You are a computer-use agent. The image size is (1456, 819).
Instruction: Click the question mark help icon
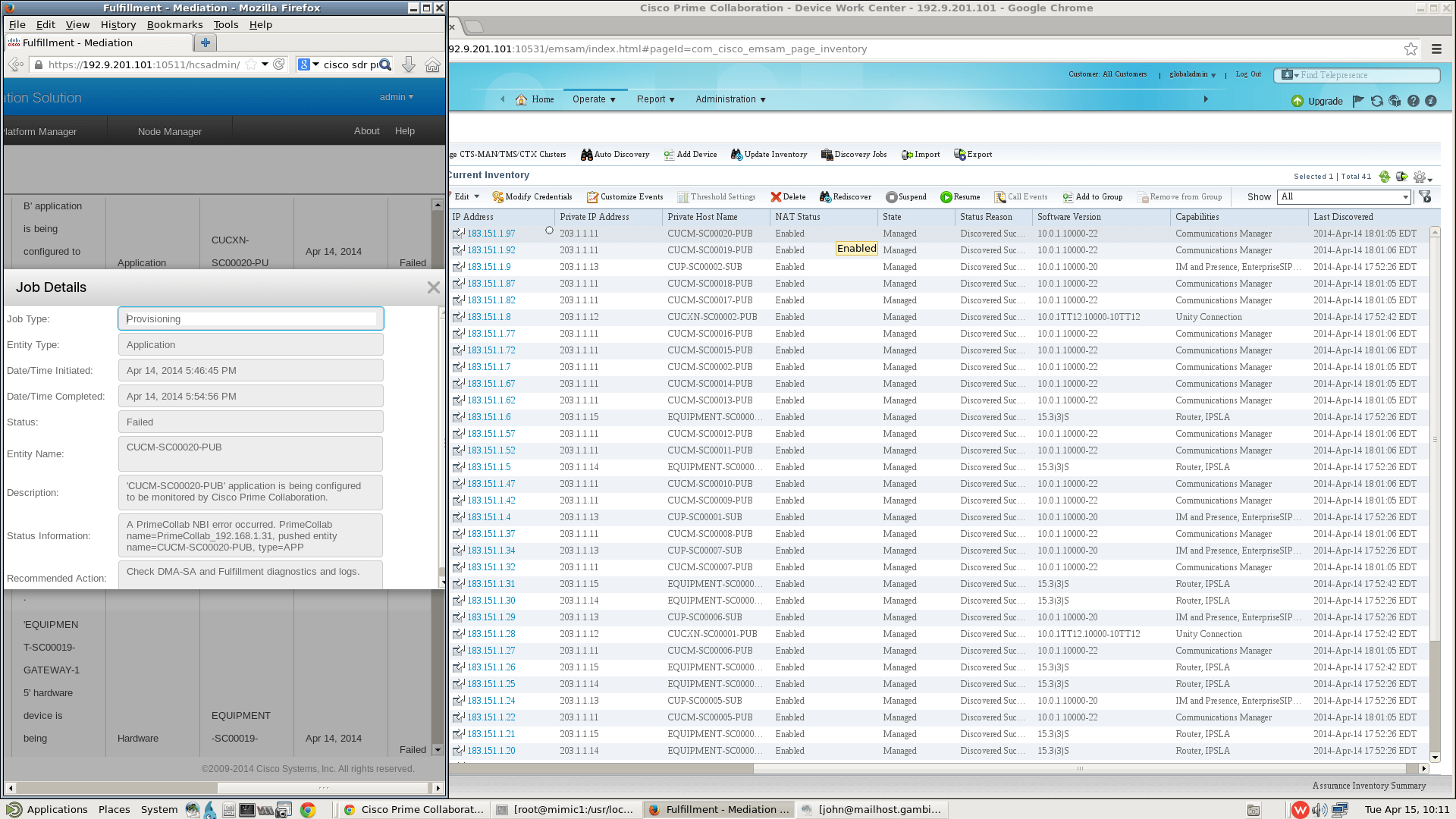[1413, 101]
